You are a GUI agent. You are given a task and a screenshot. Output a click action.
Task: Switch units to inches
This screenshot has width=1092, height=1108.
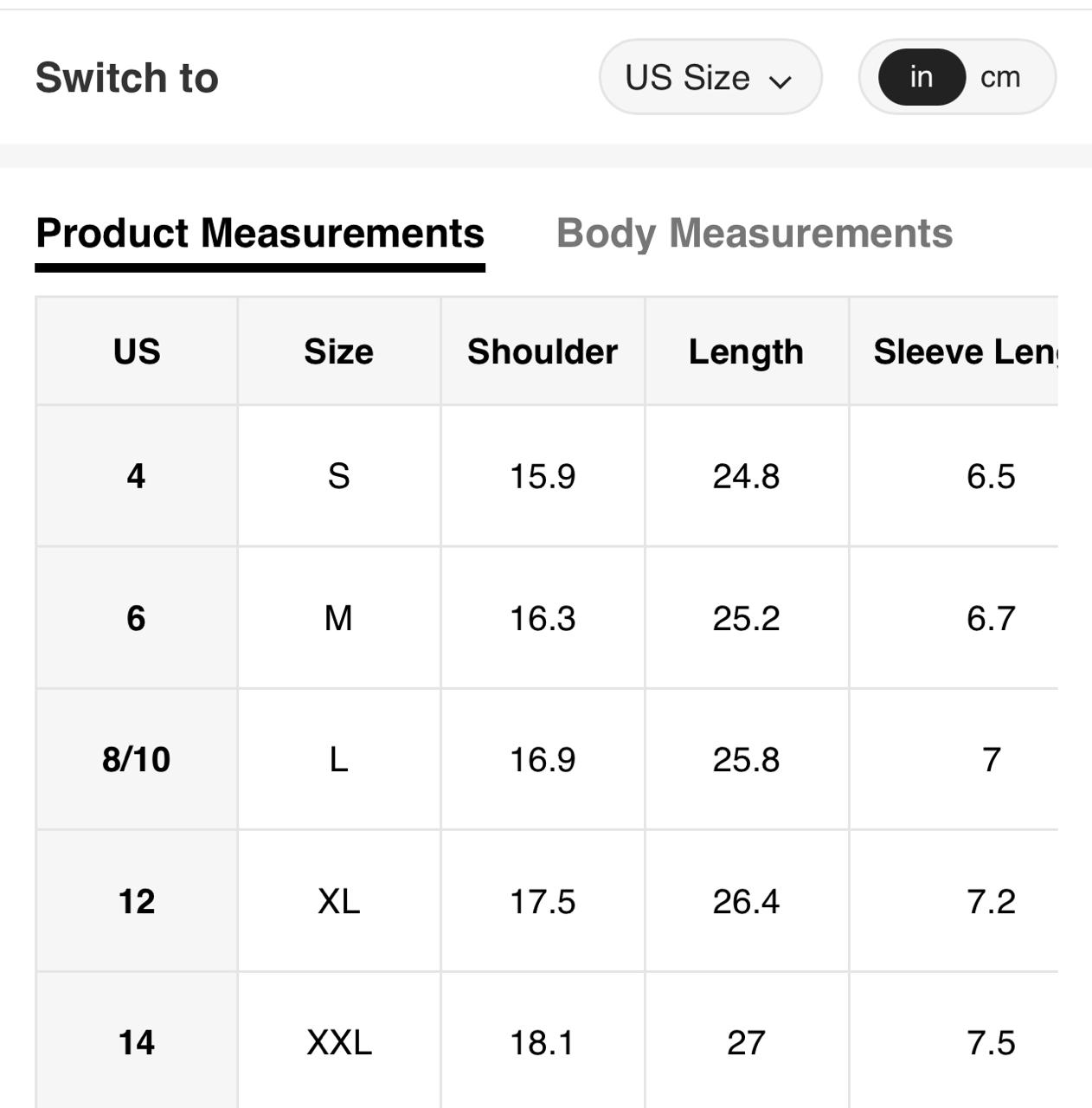(922, 78)
